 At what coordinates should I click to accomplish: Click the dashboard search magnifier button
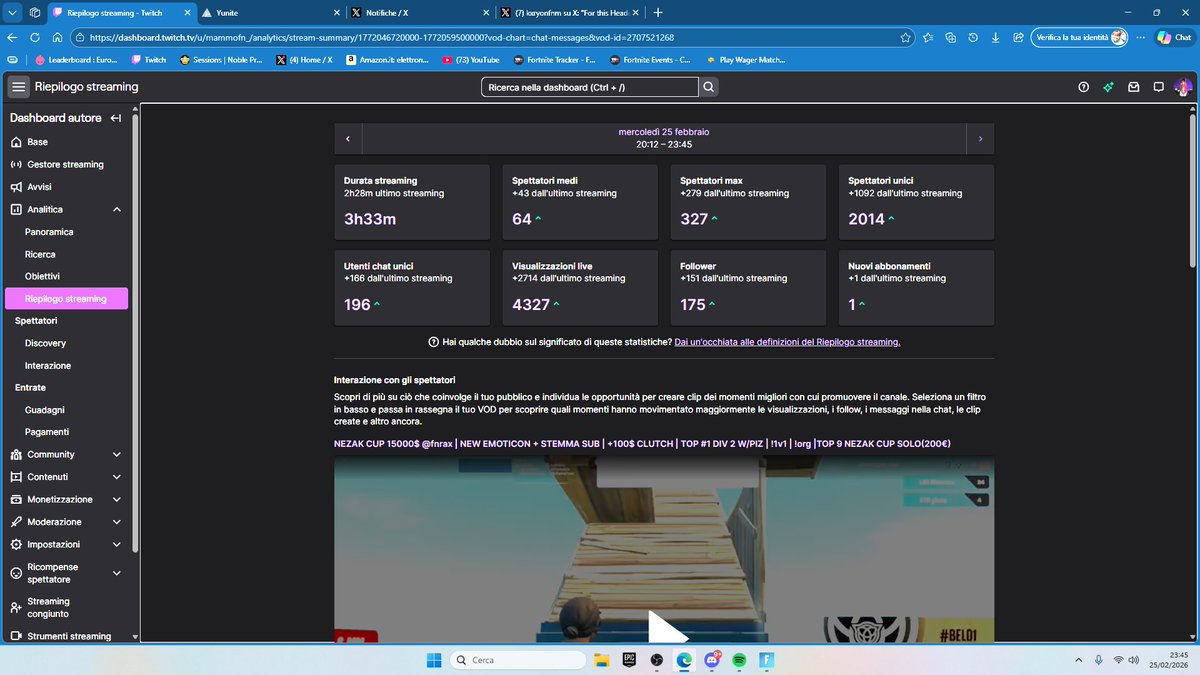click(x=709, y=87)
